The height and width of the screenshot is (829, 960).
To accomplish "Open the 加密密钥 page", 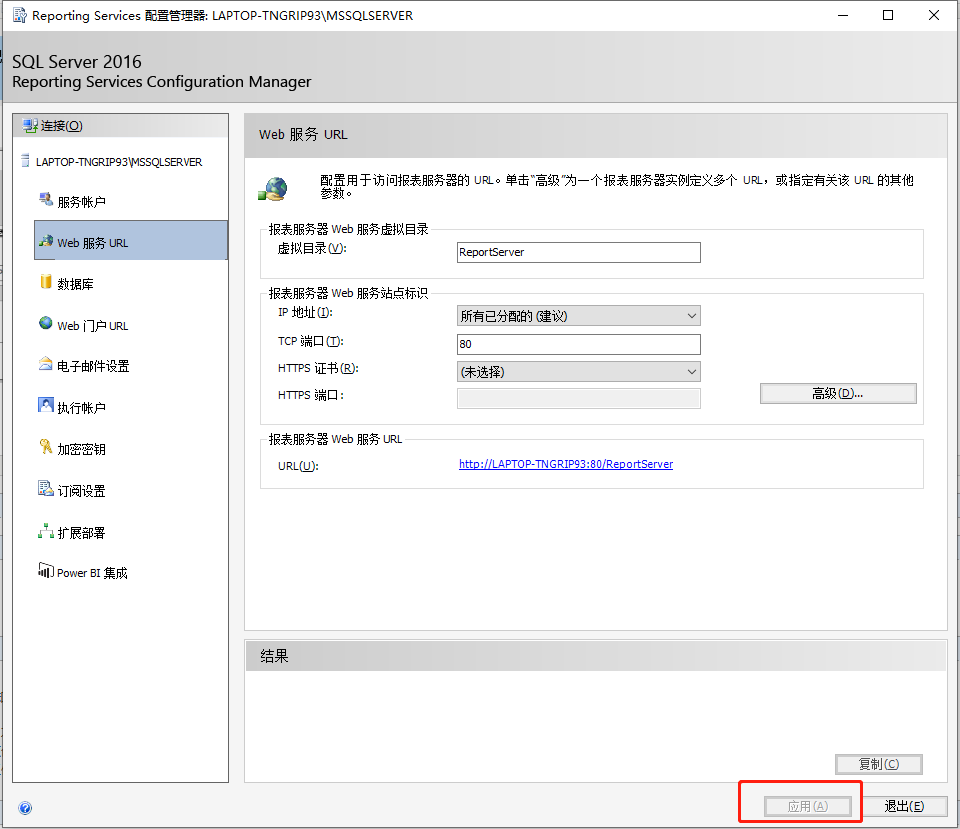I will tap(81, 449).
